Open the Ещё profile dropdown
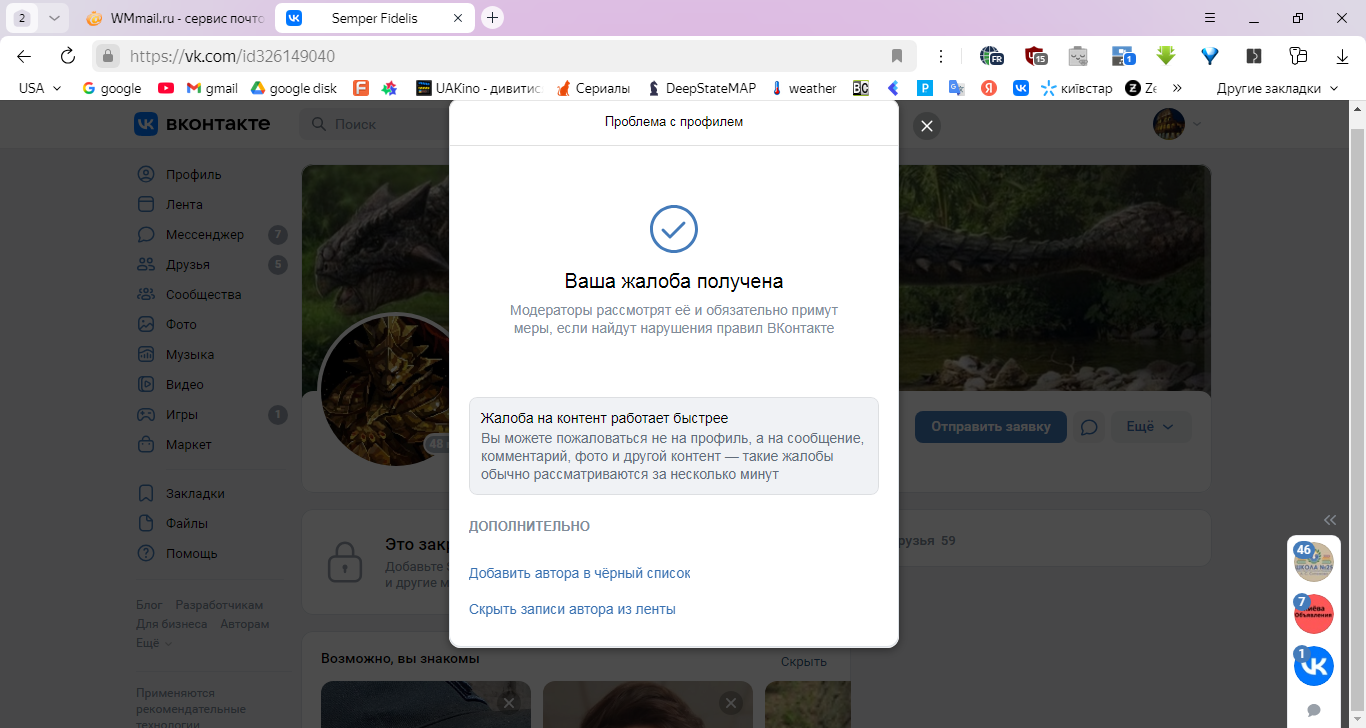The width and height of the screenshot is (1366, 728). (x=1150, y=426)
